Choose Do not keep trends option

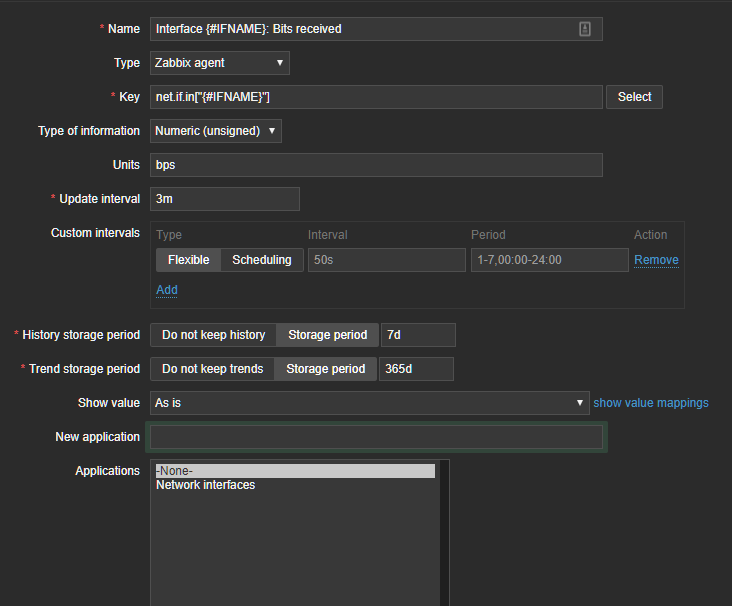(212, 369)
